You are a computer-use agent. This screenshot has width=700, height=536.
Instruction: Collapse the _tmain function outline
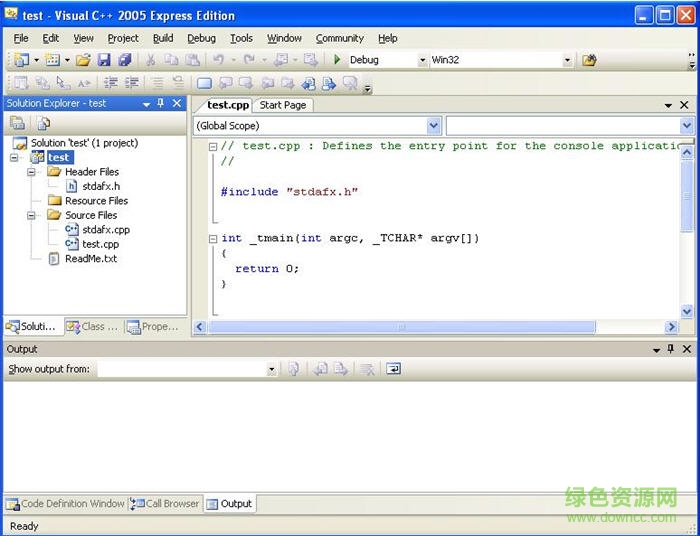(213, 239)
